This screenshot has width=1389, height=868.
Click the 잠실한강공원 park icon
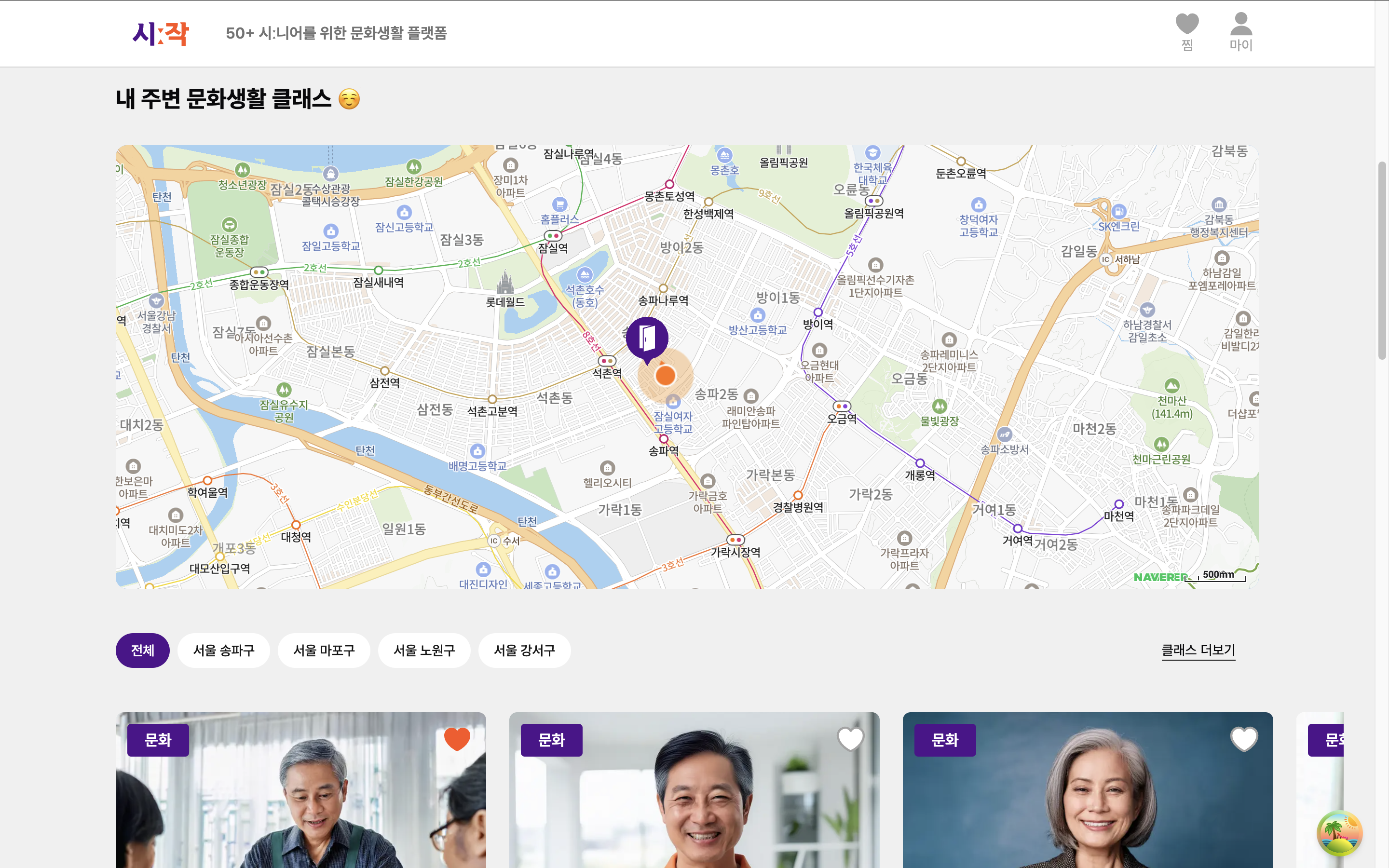pos(413,166)
